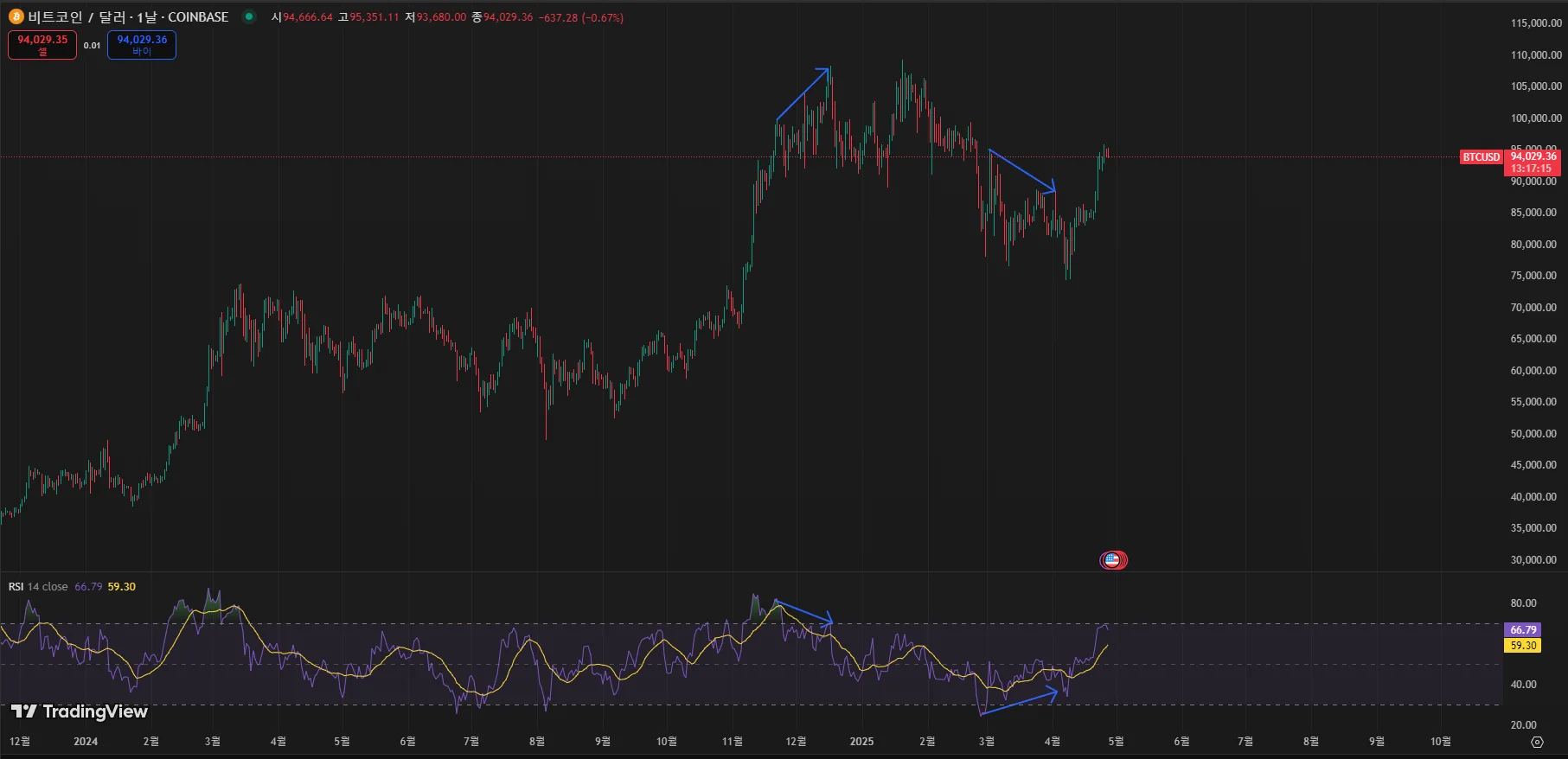Click the 2024 label on time axis
This screenshot has height=759, width=1568.
[x=86, y=742]
